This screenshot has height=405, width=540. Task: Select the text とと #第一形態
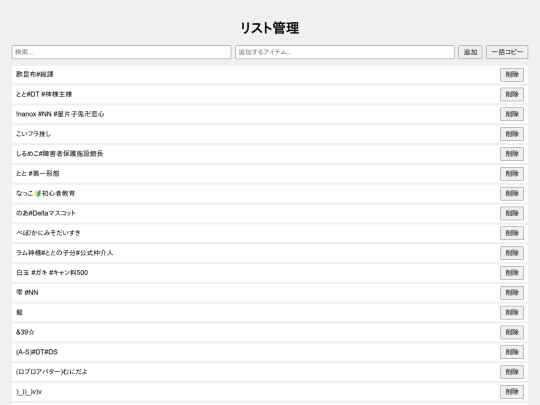[x=38, y=173]
